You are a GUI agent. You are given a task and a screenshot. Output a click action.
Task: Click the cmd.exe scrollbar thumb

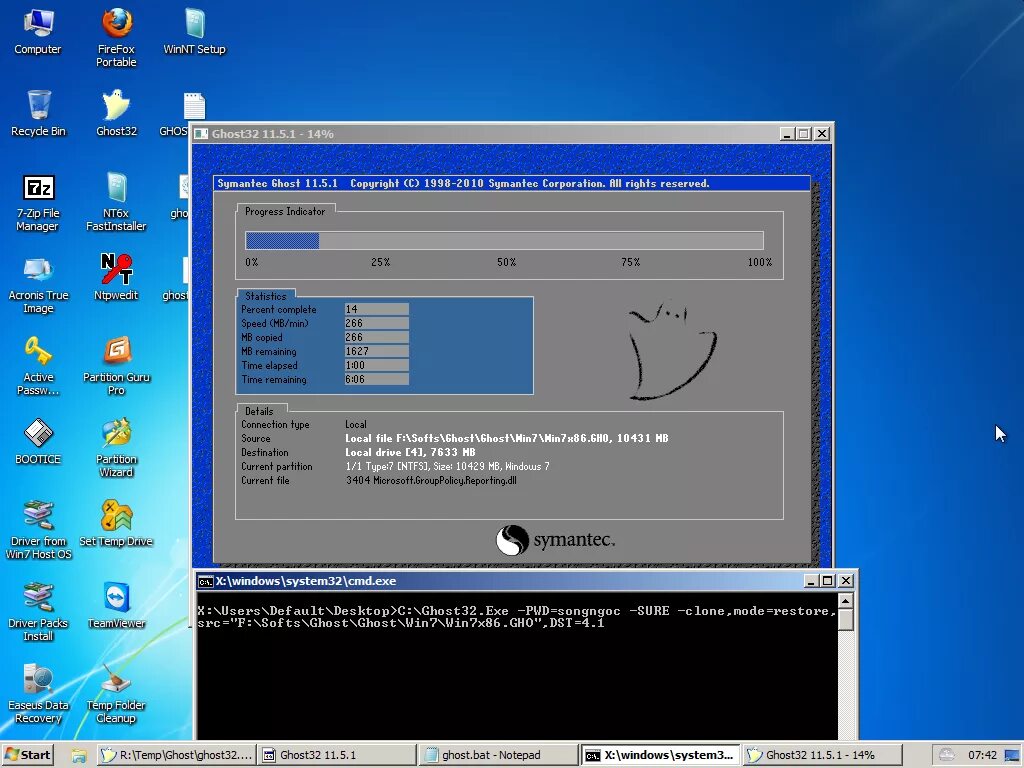pyautogui.click(x=846, y=620)
